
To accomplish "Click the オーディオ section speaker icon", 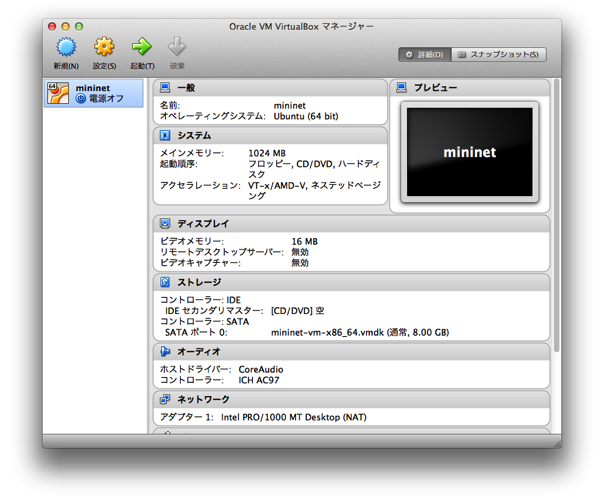I will 165,352.
